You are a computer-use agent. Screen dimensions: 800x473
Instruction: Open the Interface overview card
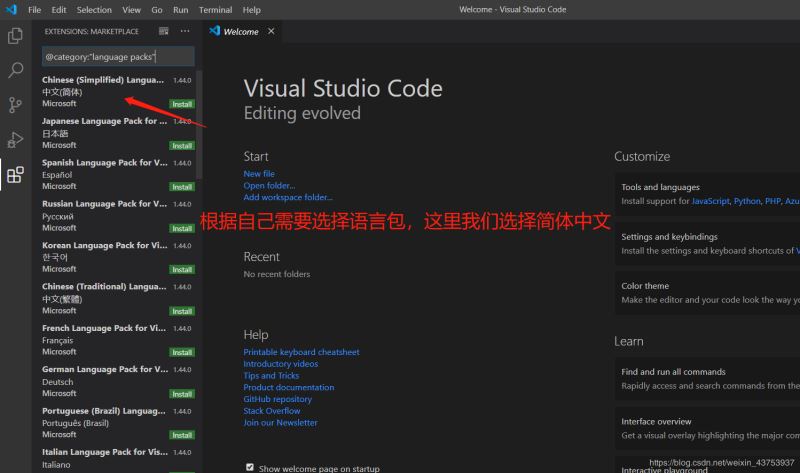click(x=708, y=429)
